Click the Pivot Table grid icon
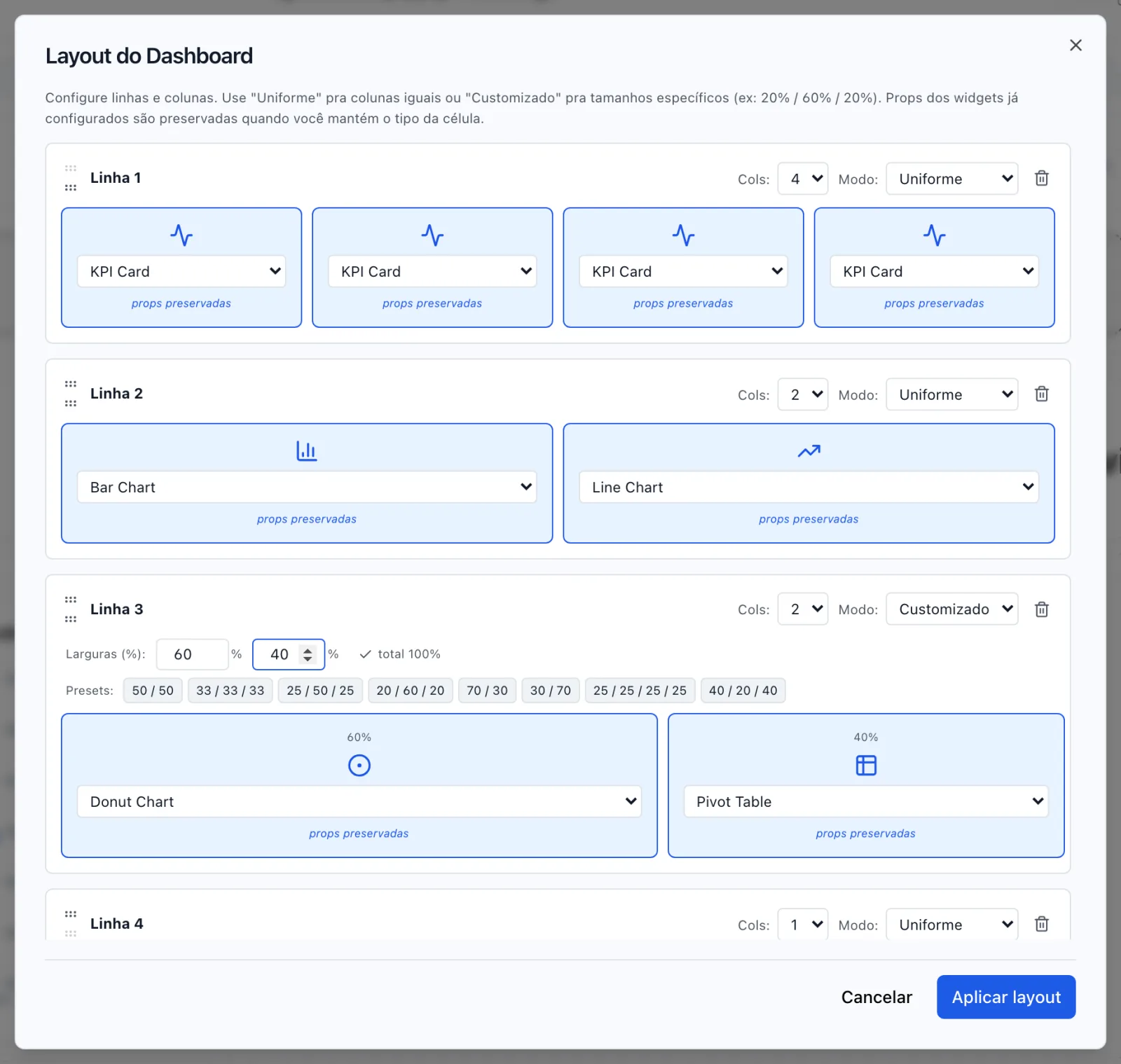This screenshot has height=1064, width=1121. [866, 765]
